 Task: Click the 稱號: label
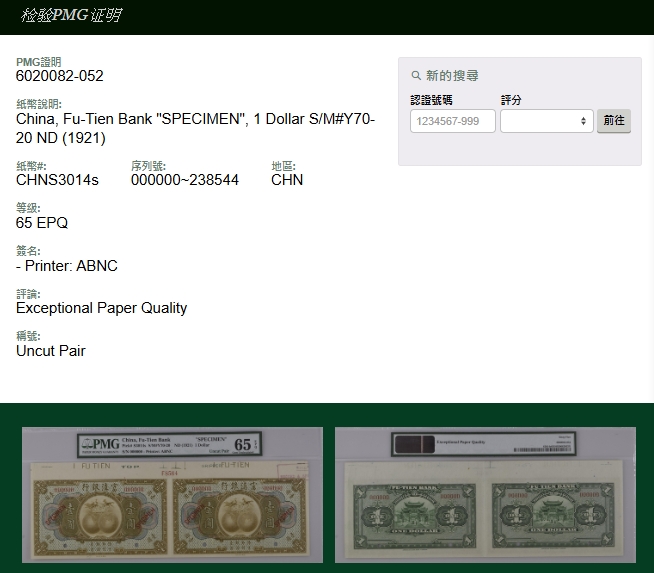[28, 336]
